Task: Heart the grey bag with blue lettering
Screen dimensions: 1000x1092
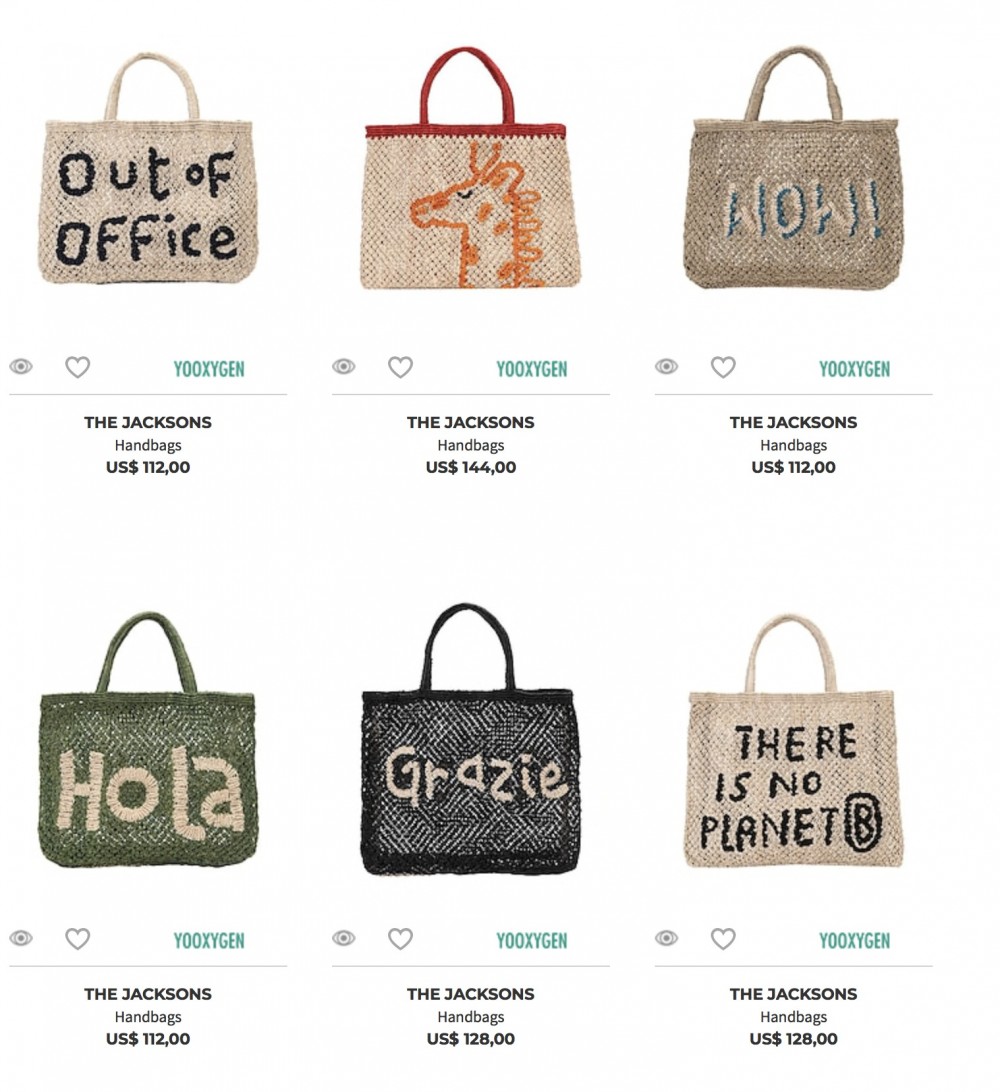Action: (x=723, y=367)
